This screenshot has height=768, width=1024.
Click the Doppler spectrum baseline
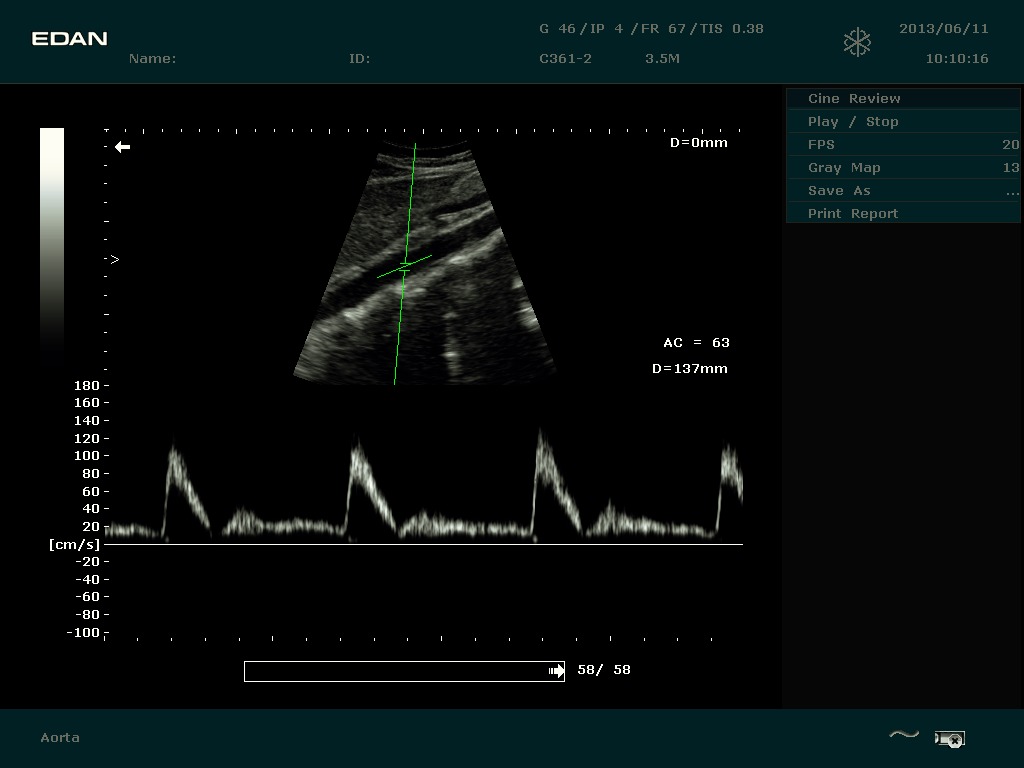[x=424, y=544]
